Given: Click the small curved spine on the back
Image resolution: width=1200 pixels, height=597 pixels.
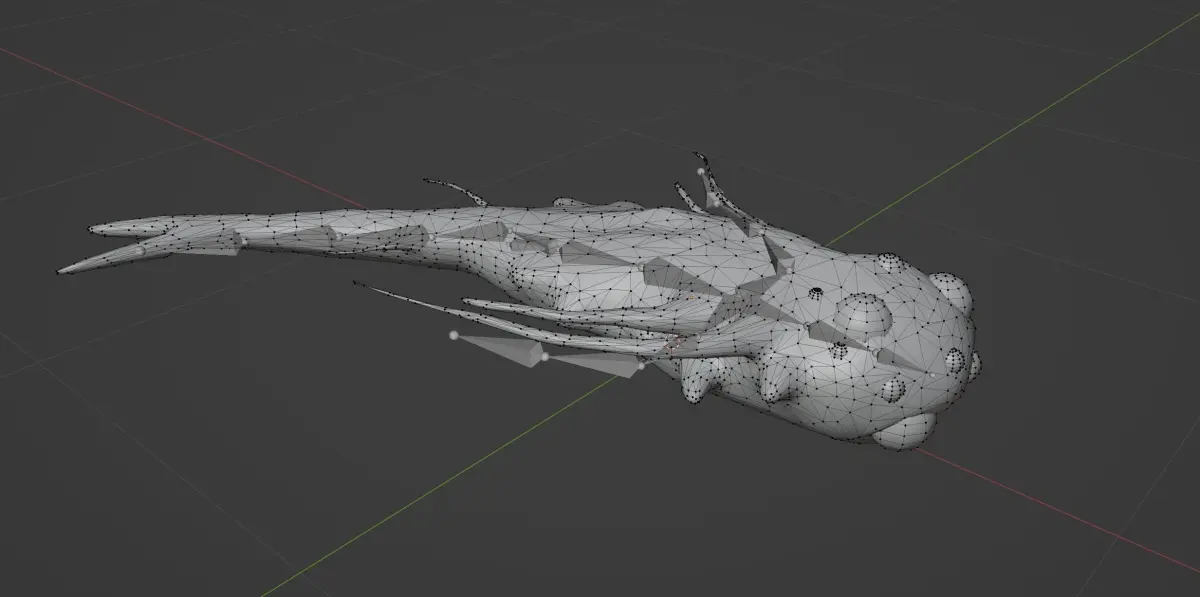Looking at the screenshot, I should (455, 190).
